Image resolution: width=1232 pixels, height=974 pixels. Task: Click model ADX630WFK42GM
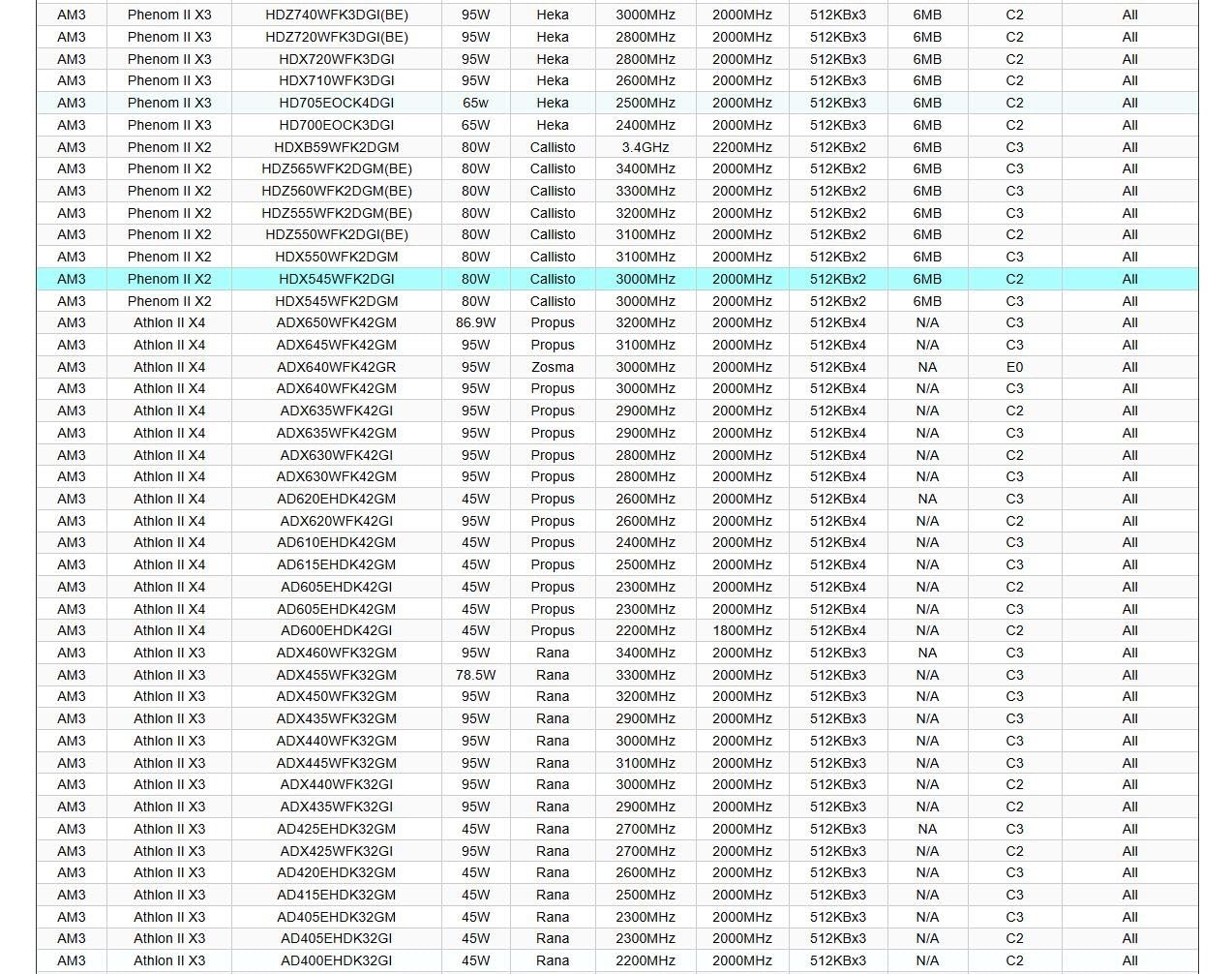(x=336, y=476)
